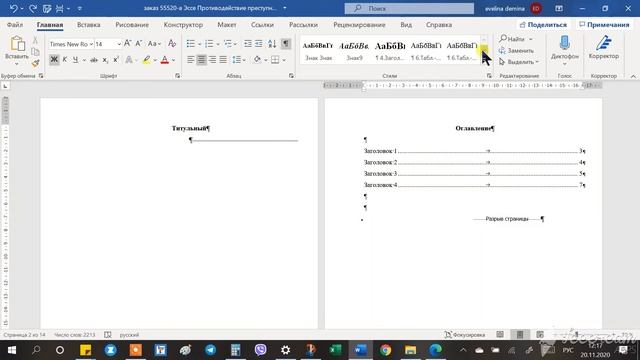
Task: Switch to Макет tab
Action: click(x=227, y=25)
